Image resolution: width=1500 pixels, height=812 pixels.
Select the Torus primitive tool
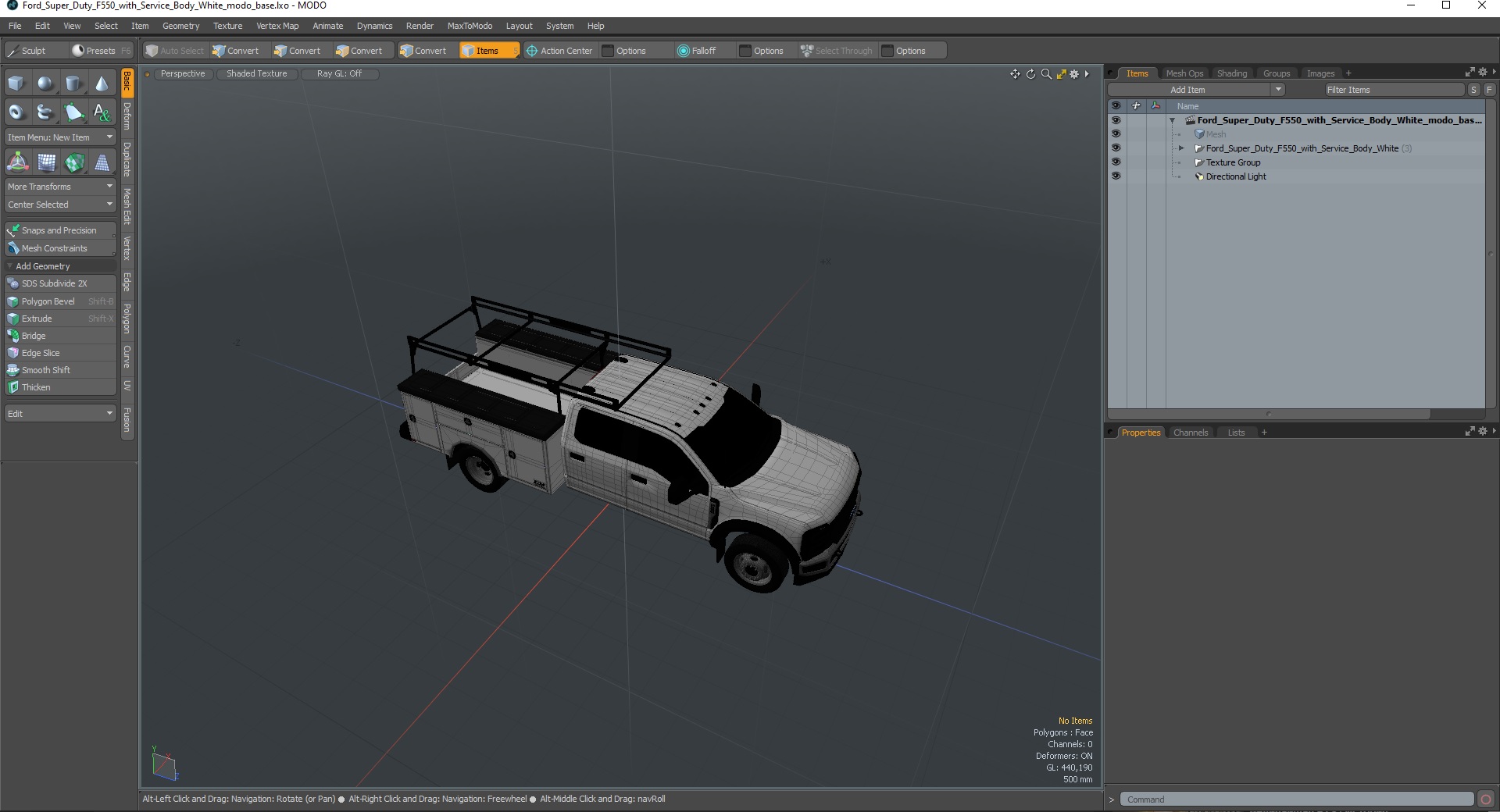pos(16,112)
